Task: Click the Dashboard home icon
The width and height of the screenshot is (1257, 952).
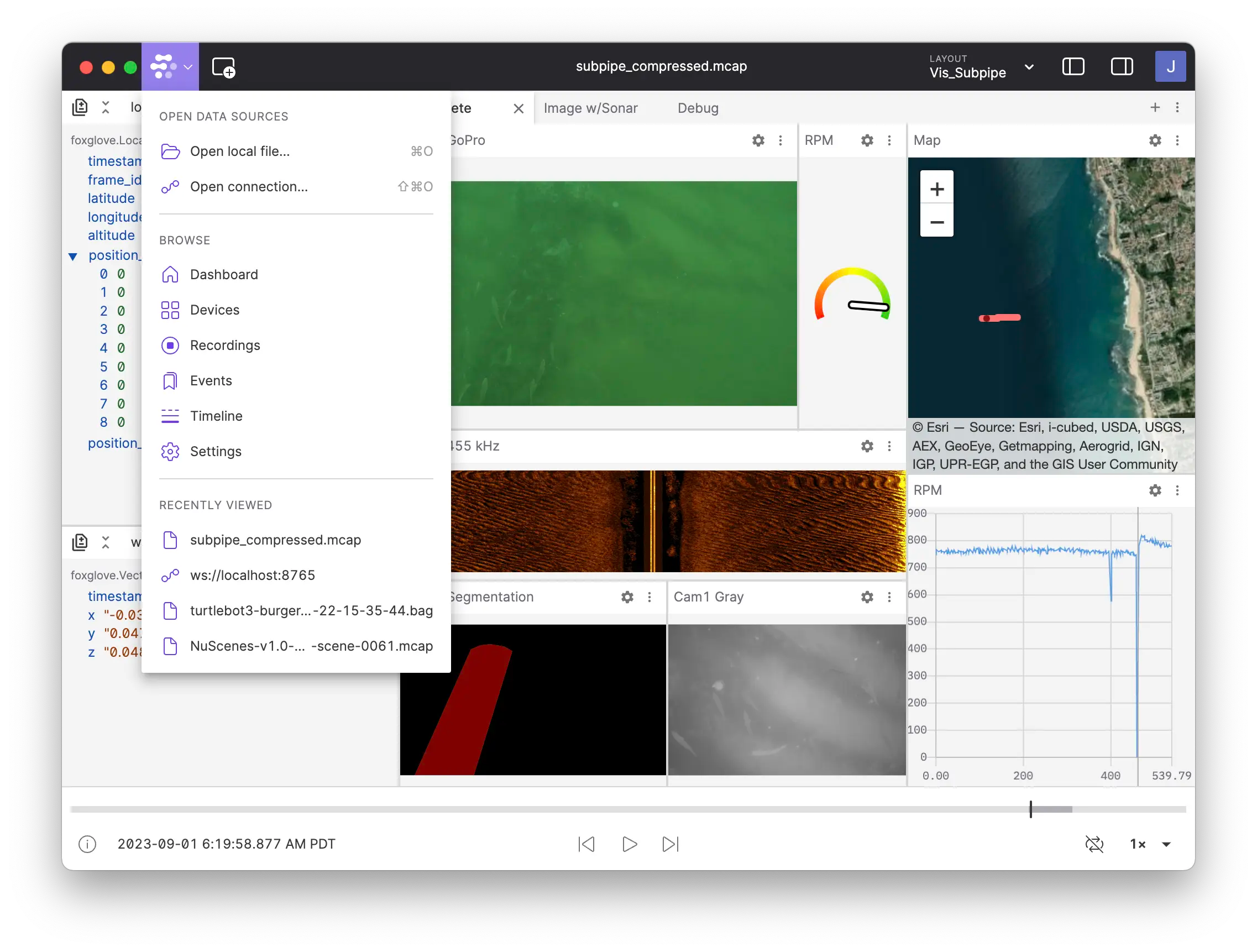Action: click(170, 275)
